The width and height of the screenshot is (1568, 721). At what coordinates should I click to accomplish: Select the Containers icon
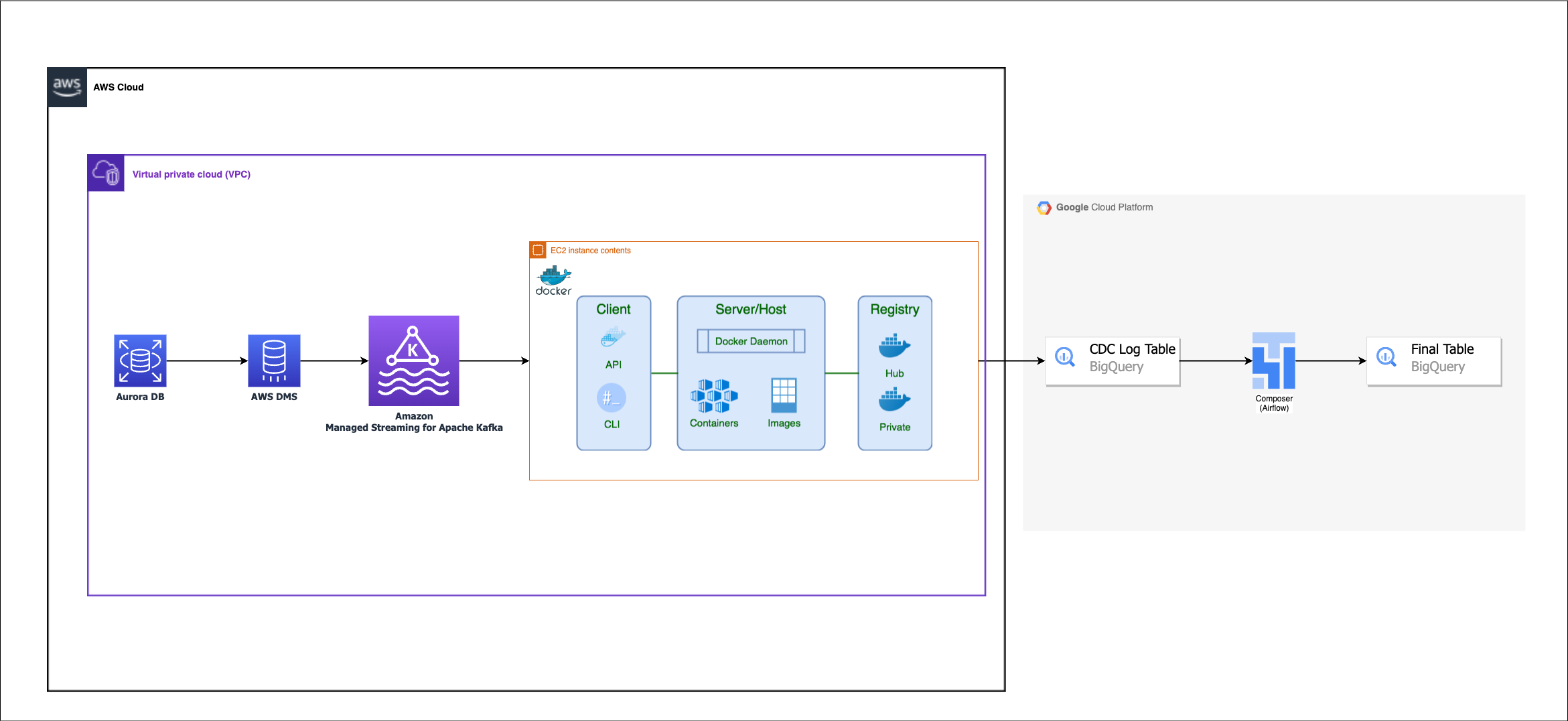714,395
